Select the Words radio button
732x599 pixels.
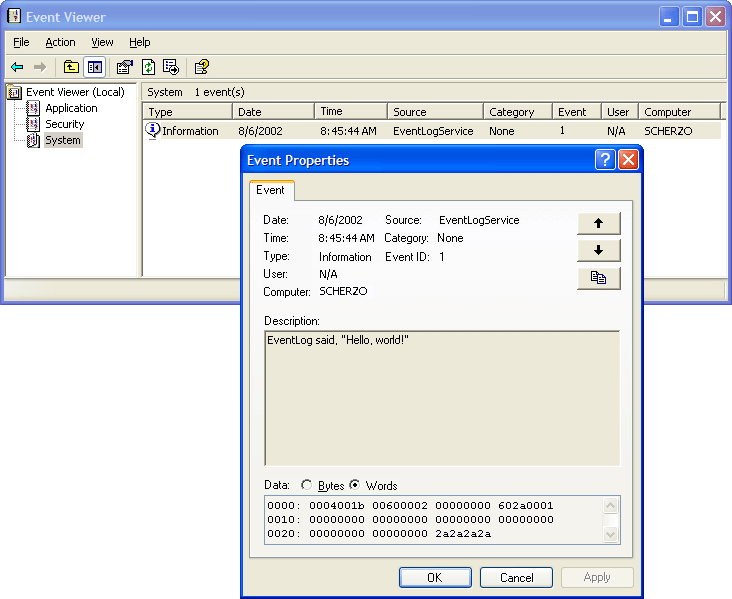[355, 486]
